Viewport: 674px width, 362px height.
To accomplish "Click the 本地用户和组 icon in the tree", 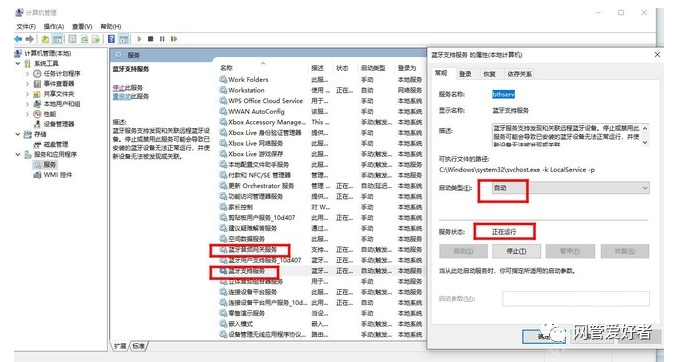I will (x=37, y=104).
